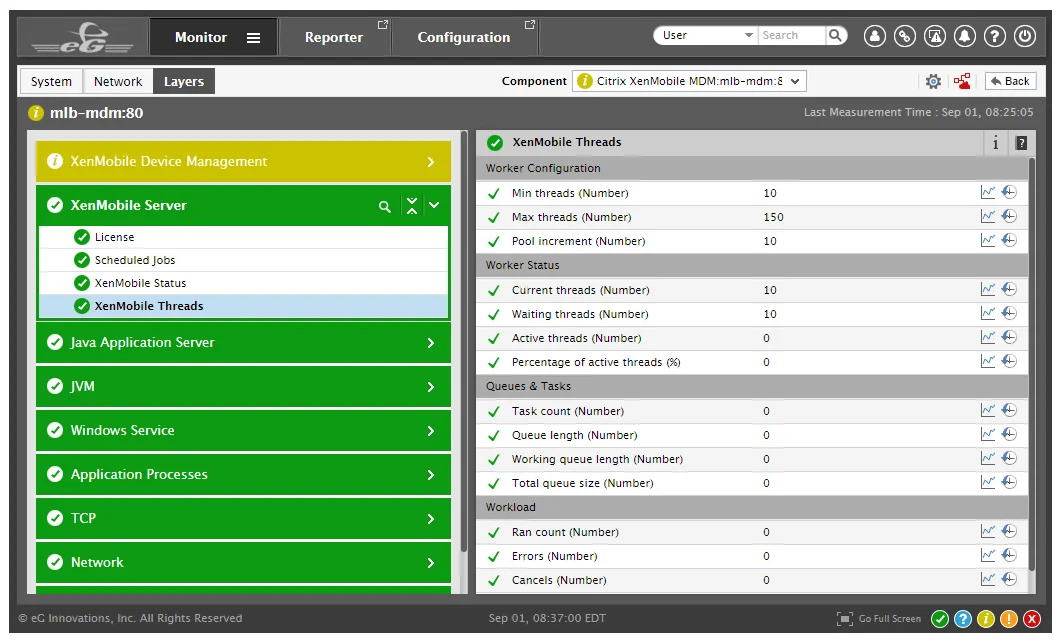
Task: Click the info icon in XenMobile Threads header
Action: [995, 142]
